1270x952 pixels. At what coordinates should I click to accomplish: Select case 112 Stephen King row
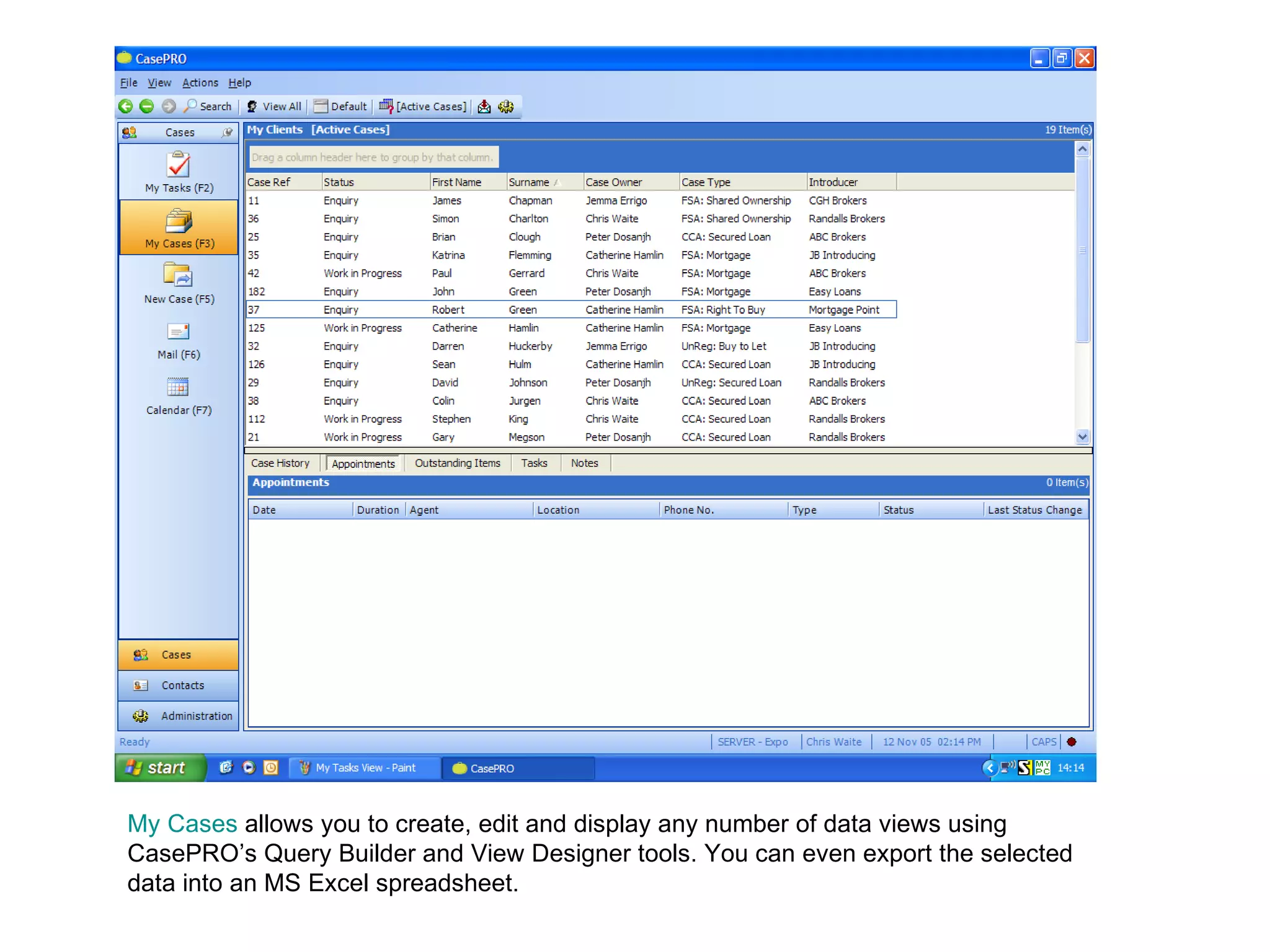tap(571, 419)
